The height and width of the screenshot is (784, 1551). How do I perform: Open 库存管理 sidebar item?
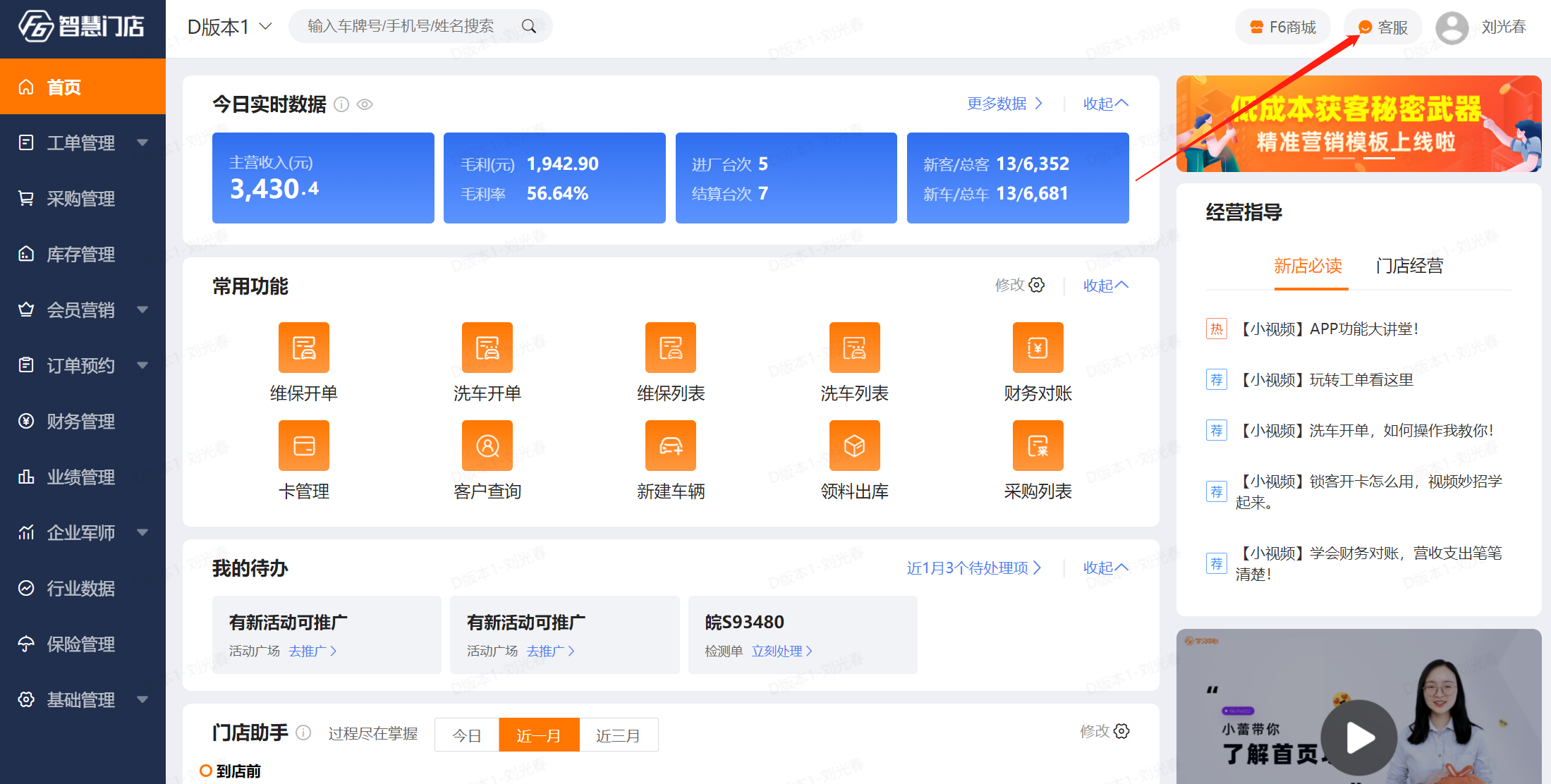click(x=83, y=254)
